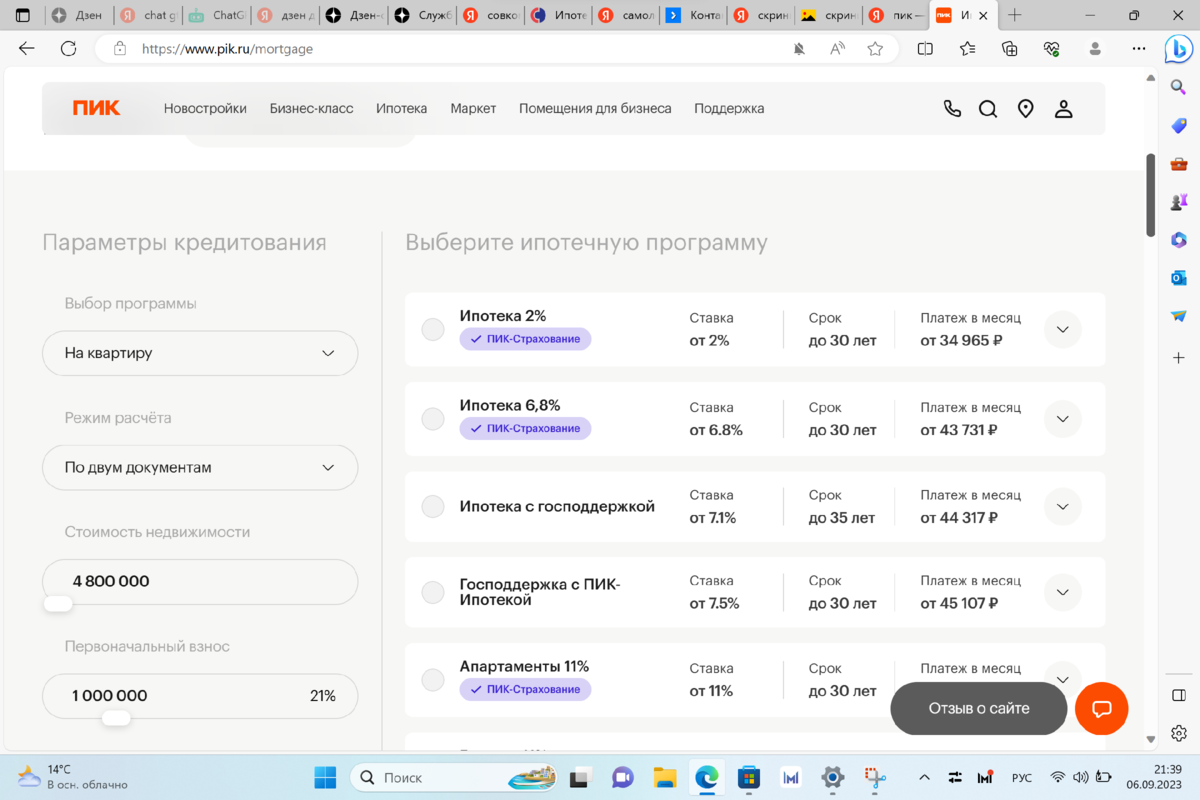The height and width of the screenshot is (800, 1200).
Task: Open browser collections icon
Action: [1009, 48]
